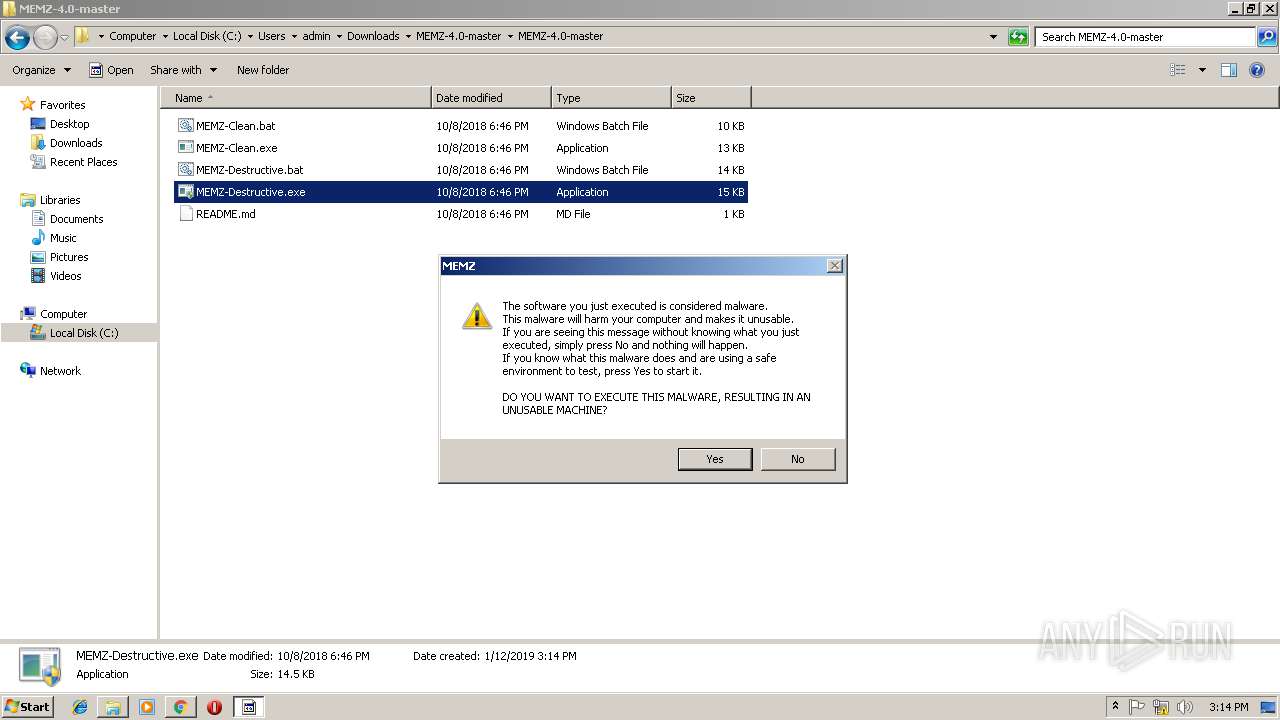Click the refresh button beside address bar
The width and height of the screenshot is (1280, 720).
pos(1018,37)
